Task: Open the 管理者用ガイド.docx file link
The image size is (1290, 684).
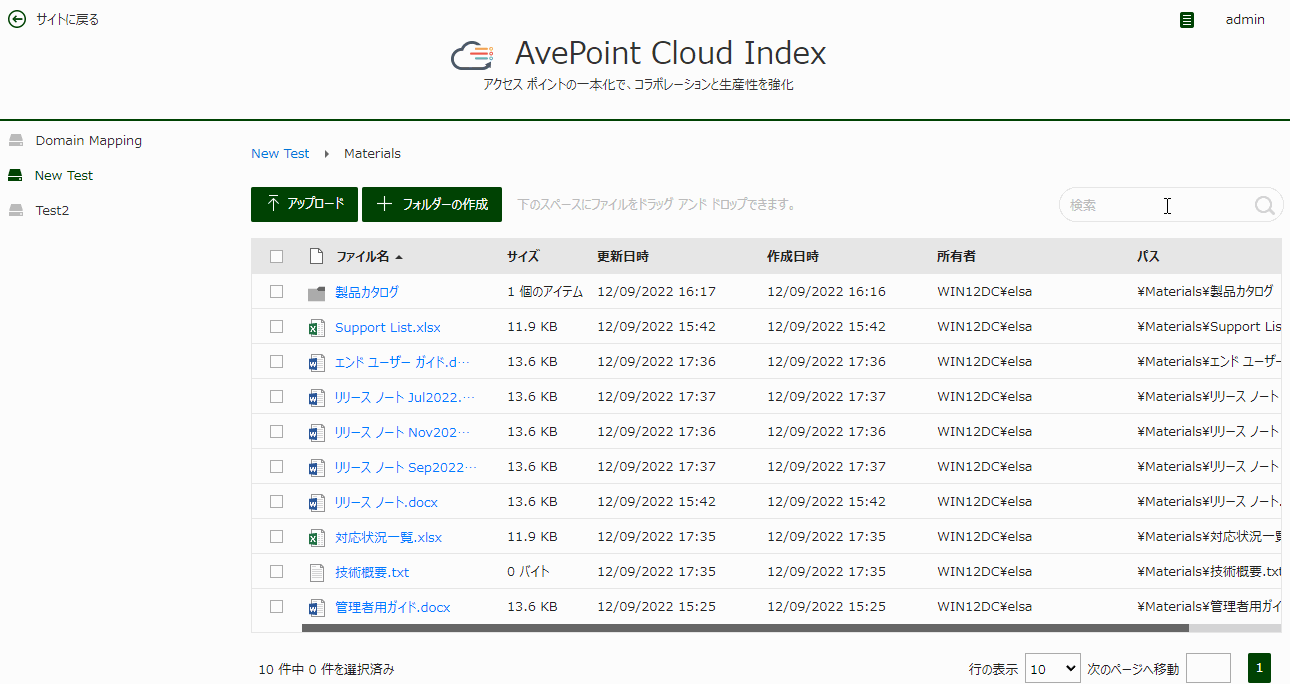Action: [393, 607]
